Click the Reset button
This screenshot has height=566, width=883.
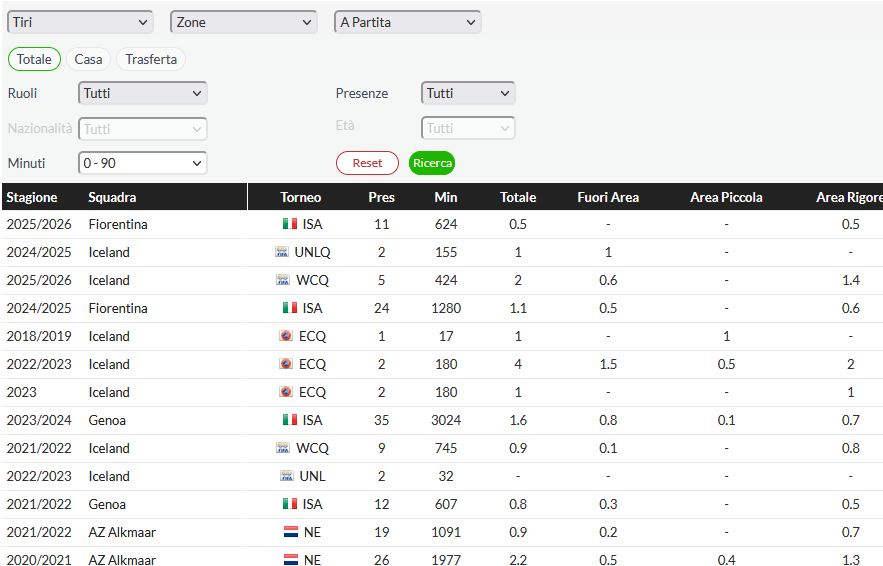(x=367, y=163)
